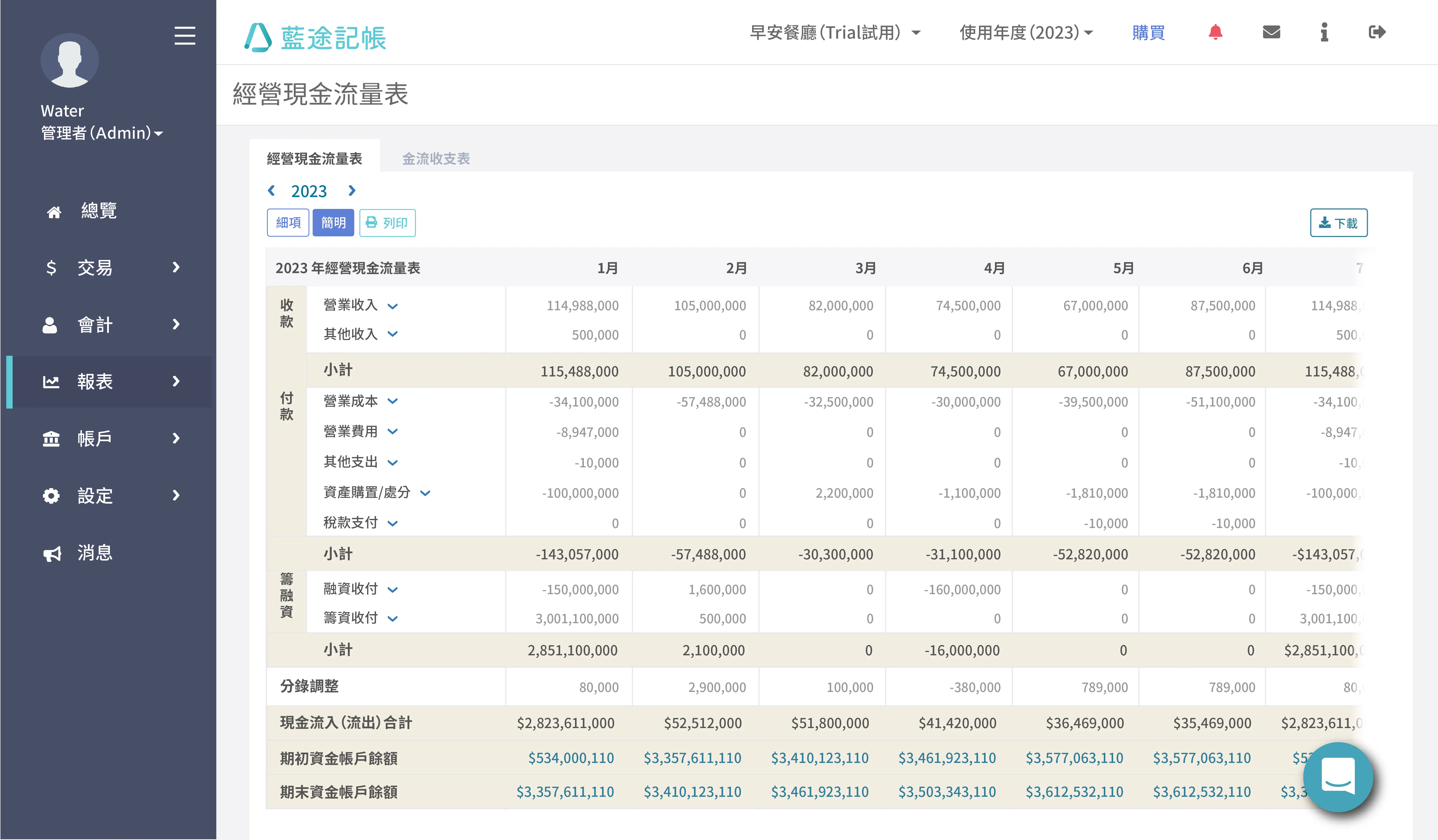Select April 分錄調整 cell -380,000
Image resolution: width=1438 pixels, height=840 pixels.
(x=975, y=688)
